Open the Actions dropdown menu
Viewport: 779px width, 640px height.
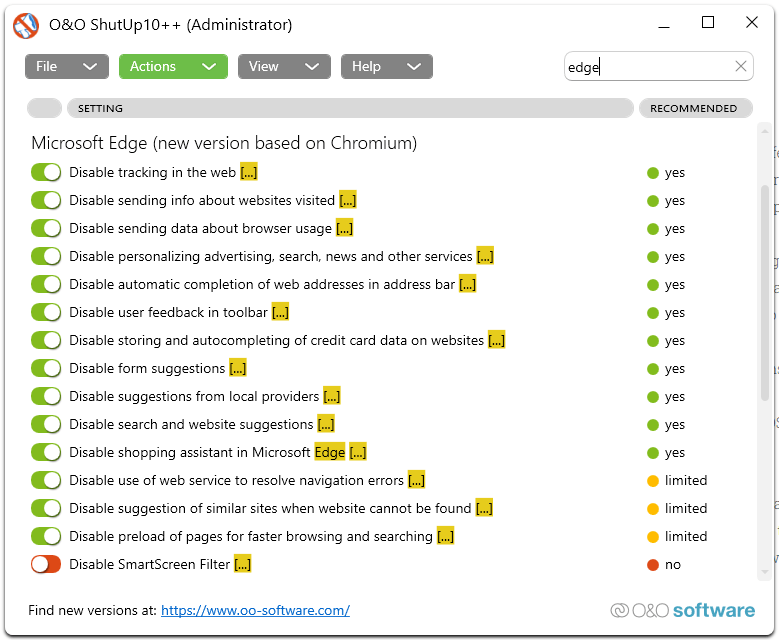click(173, 67)
